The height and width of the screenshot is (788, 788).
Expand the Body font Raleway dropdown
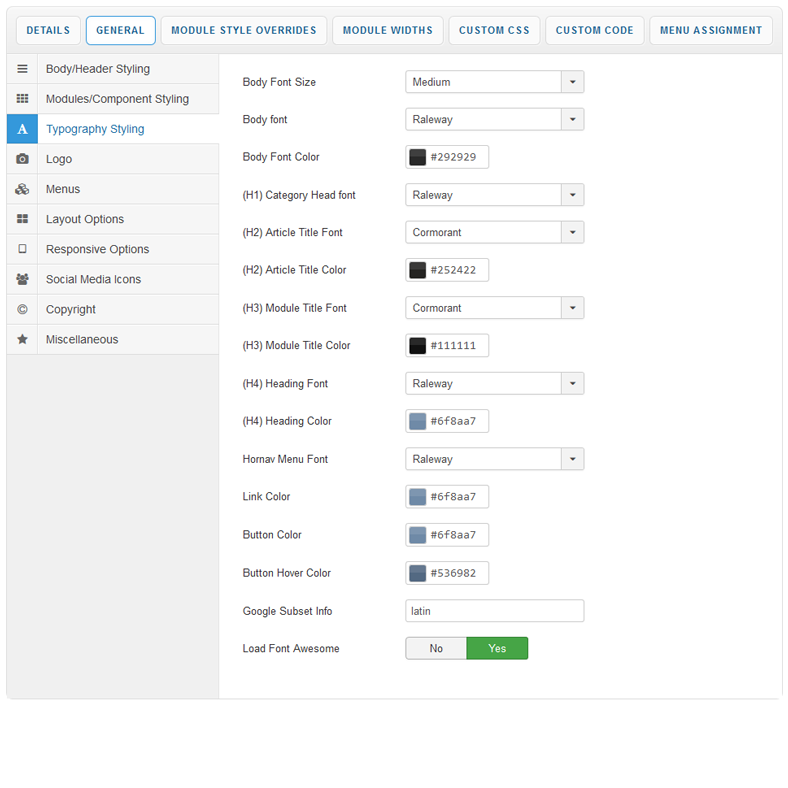point(494,120)
